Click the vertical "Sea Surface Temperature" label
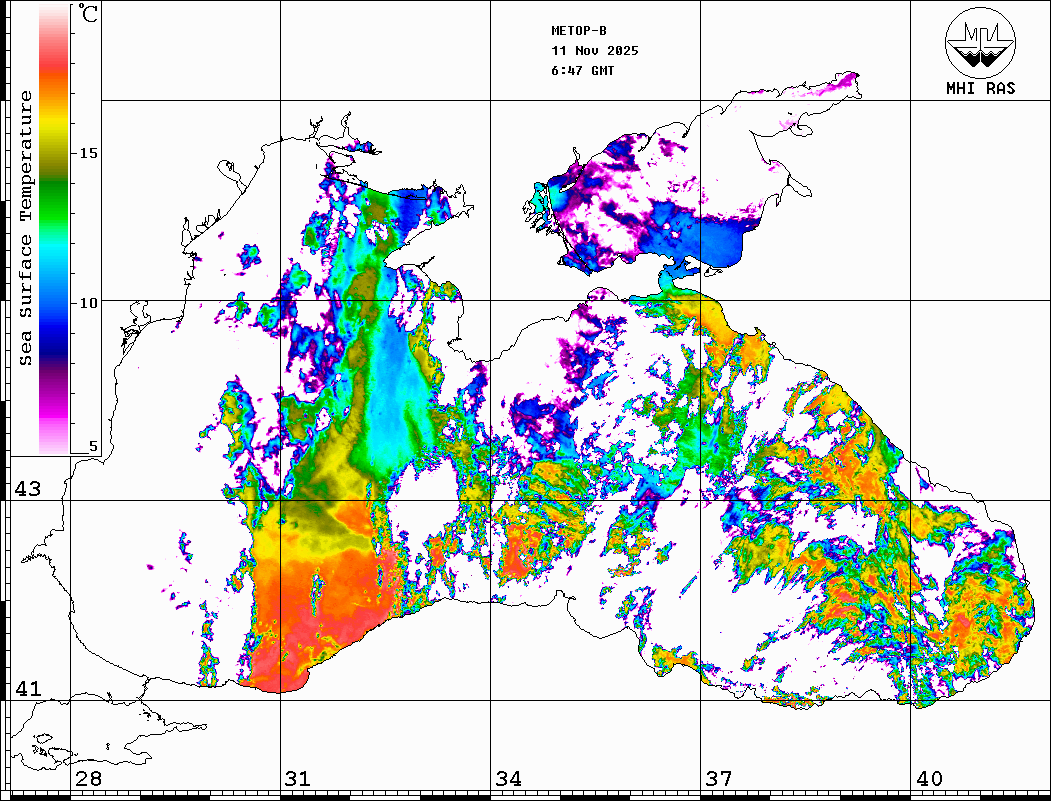1051x801 pixels. coord(26,228)
